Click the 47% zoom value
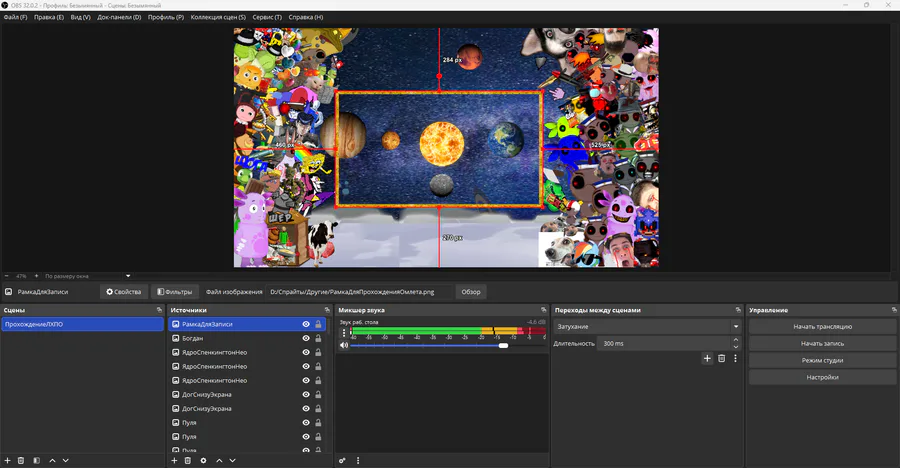The height and width of the screenshot is (468, 900). click(x=21, y=276)
